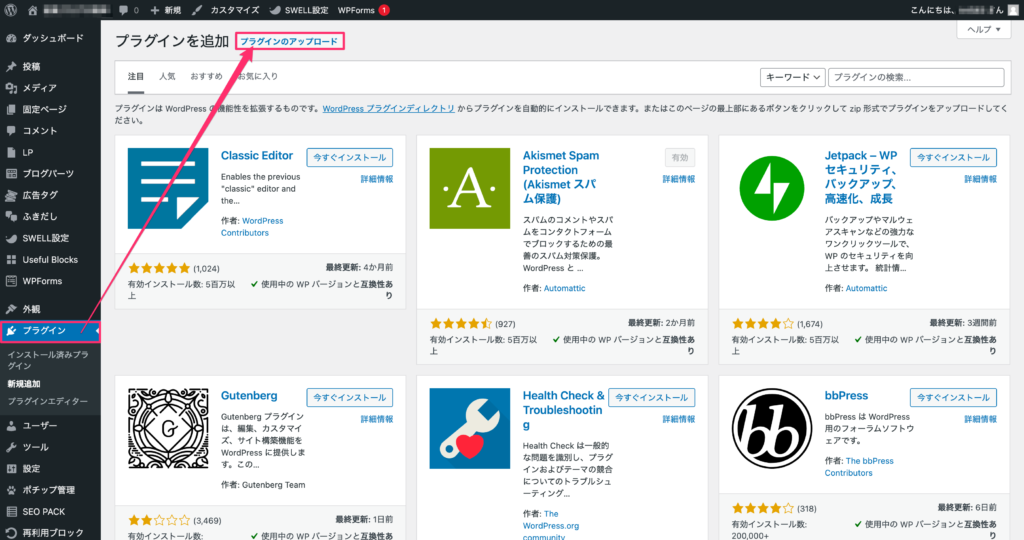The image size is (1024, 540).
Task: Click the SWELL設定 sidebar icon
Action: [11, 238]
